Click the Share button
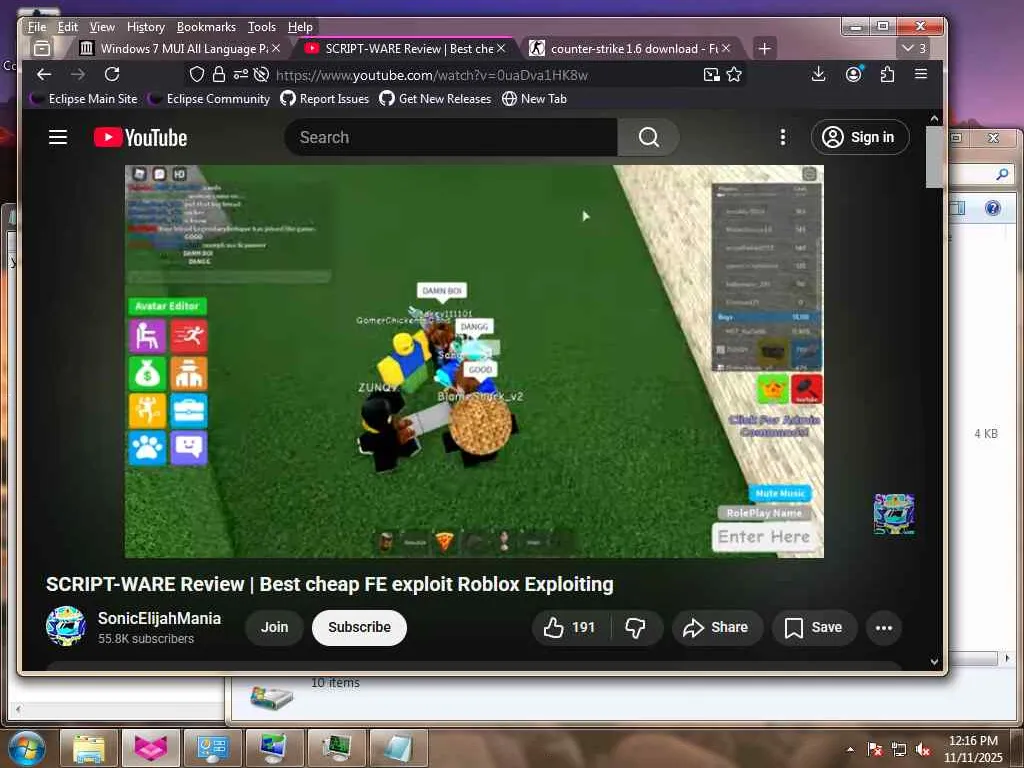The width and height of the screenshot is (1024, 768). (x=716, y=628)
